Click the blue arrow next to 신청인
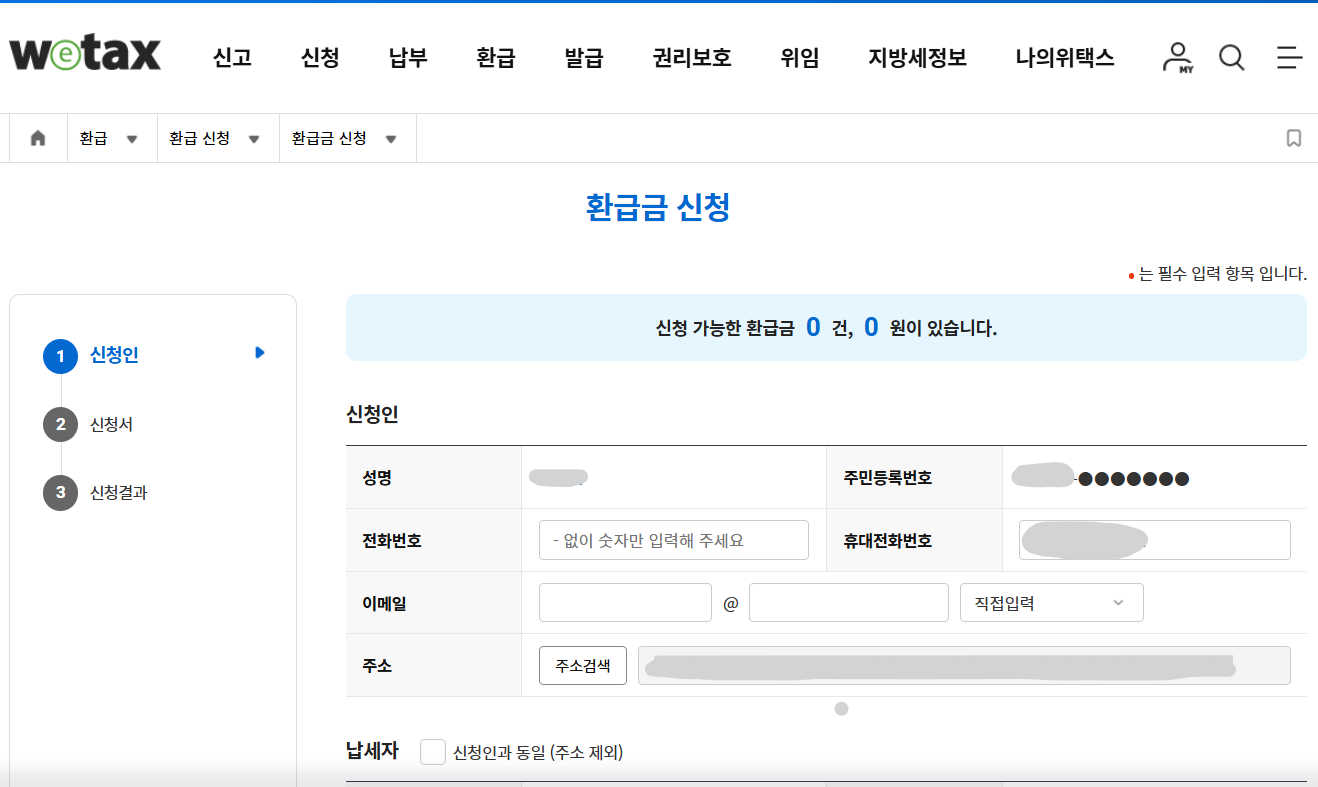 tap(259, 353)
